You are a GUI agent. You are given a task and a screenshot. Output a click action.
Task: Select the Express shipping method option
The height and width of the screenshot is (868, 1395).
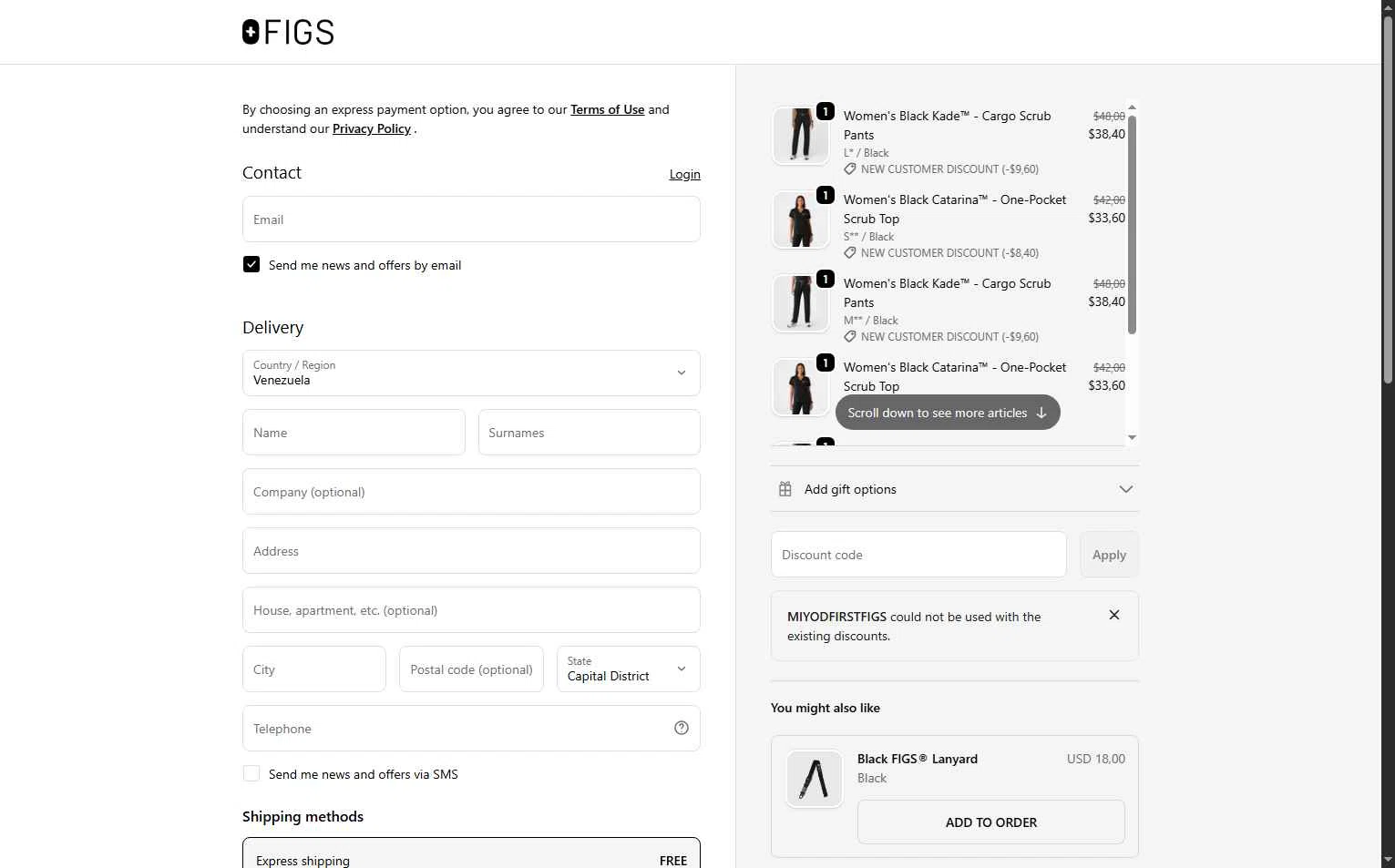pos(471,857)
